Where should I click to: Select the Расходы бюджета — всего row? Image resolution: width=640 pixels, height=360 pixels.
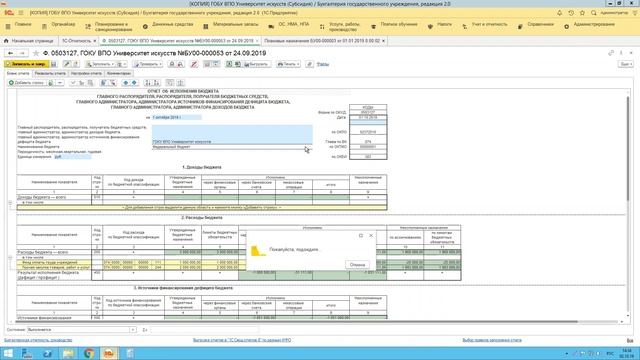coord(239,252)
